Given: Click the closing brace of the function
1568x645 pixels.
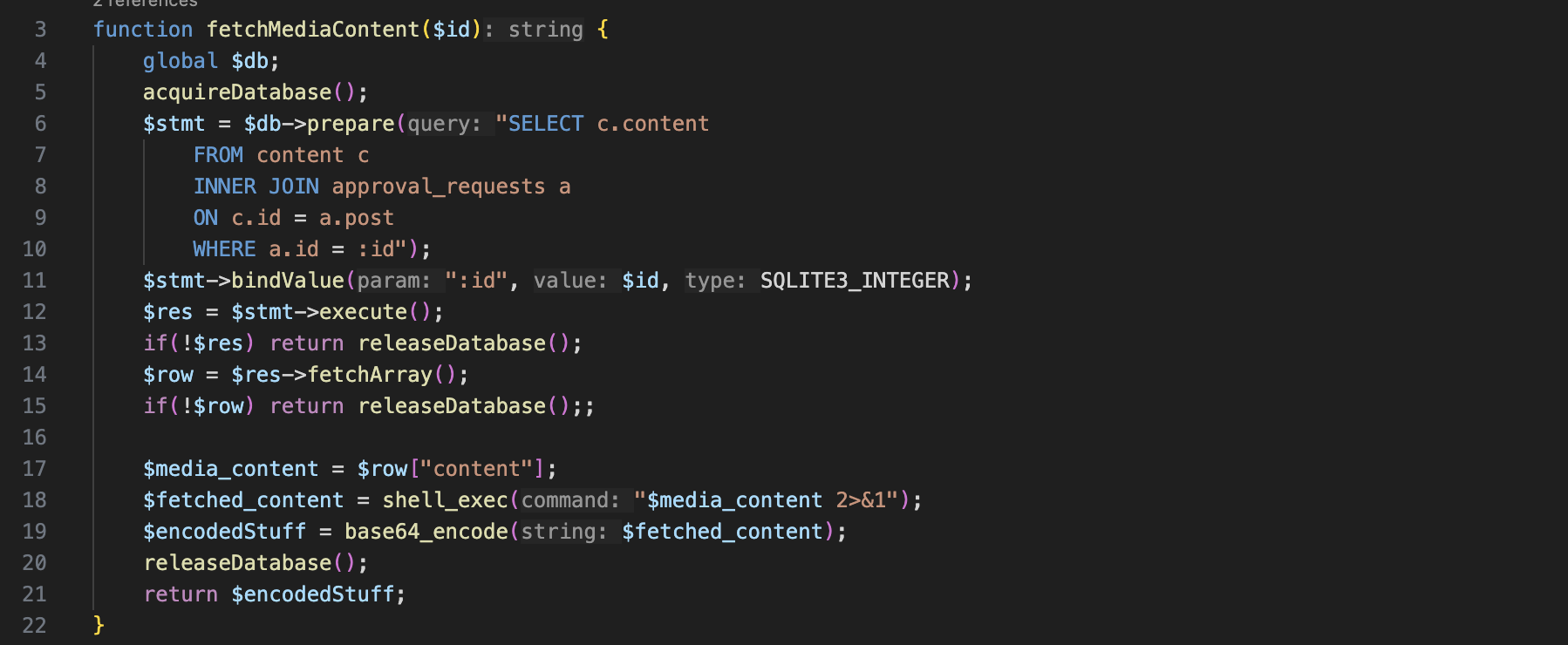Looking at the screenshot, I should (x=99, y=625).
